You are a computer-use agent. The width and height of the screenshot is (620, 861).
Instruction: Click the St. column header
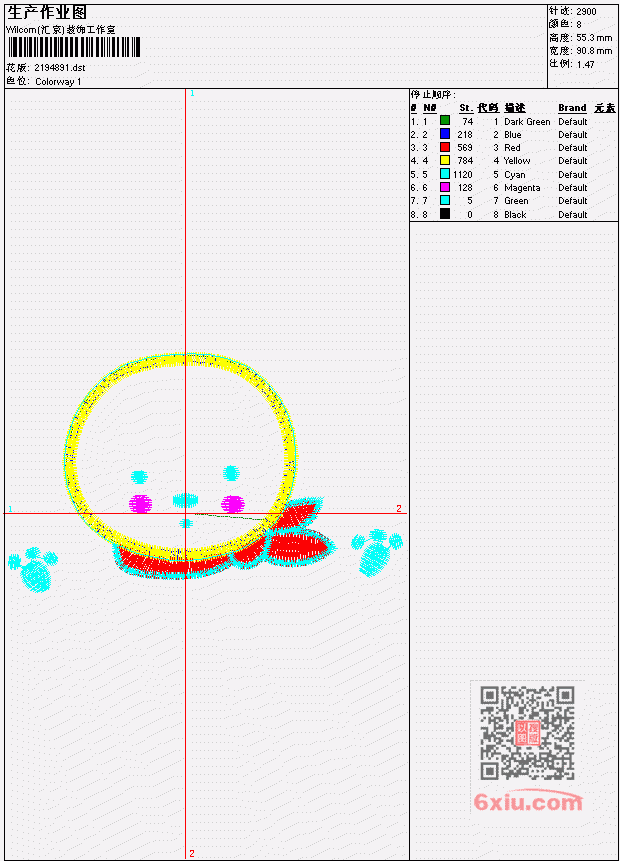click(466, 108)
